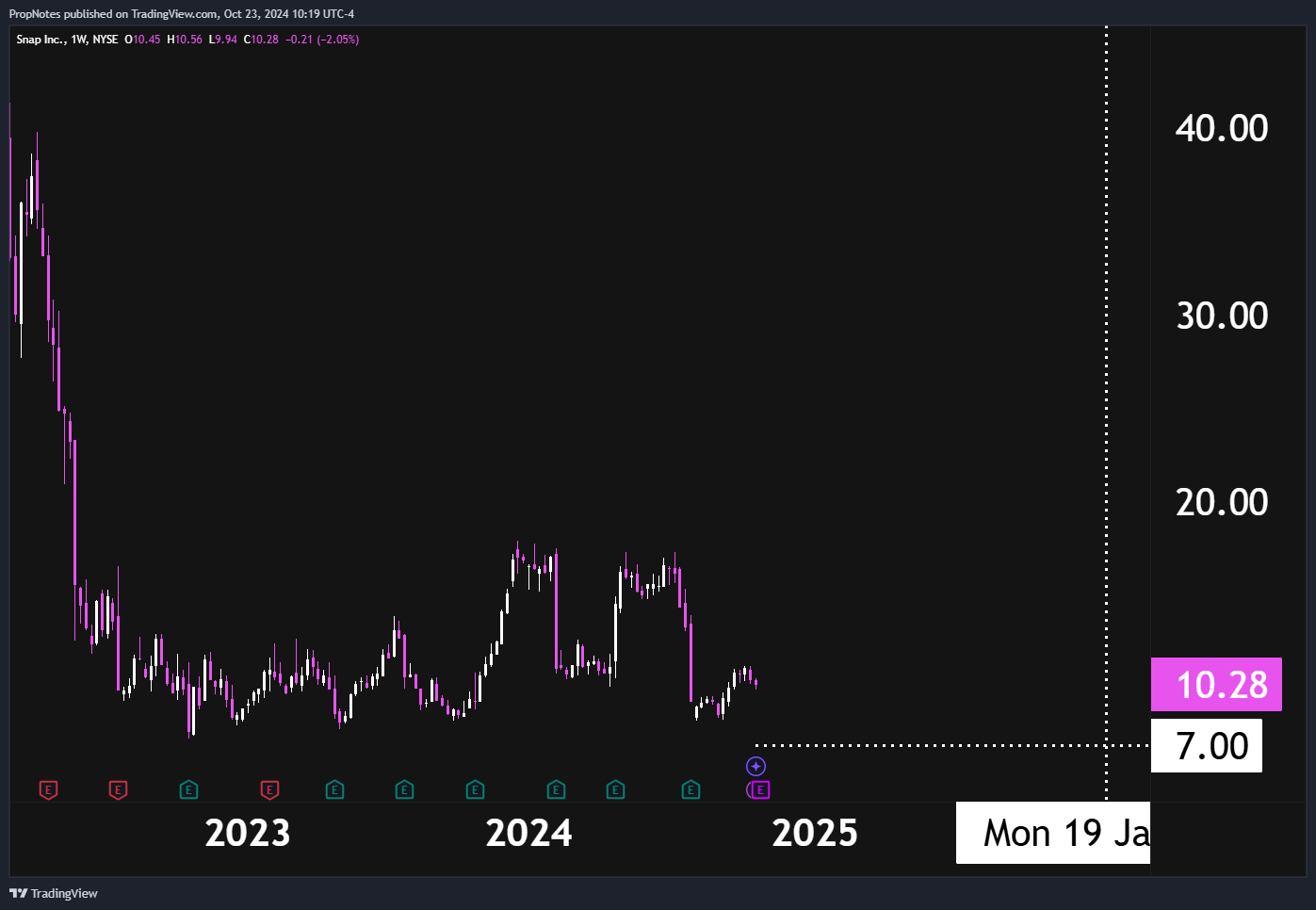Click the green E marker just right of 2024
1316x910 pixels.
(556, 789)
